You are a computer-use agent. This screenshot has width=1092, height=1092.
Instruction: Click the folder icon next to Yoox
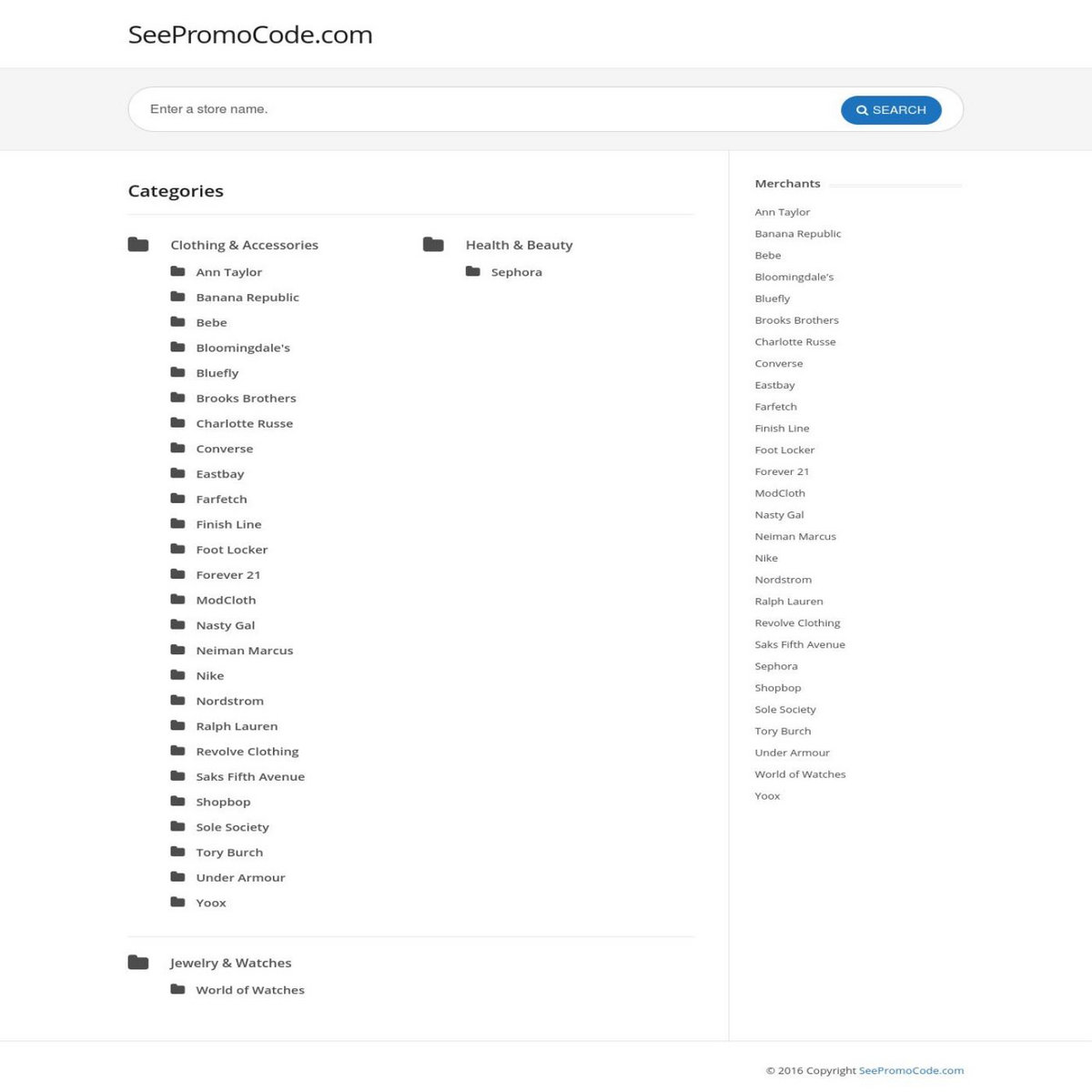tap(178, 903)
